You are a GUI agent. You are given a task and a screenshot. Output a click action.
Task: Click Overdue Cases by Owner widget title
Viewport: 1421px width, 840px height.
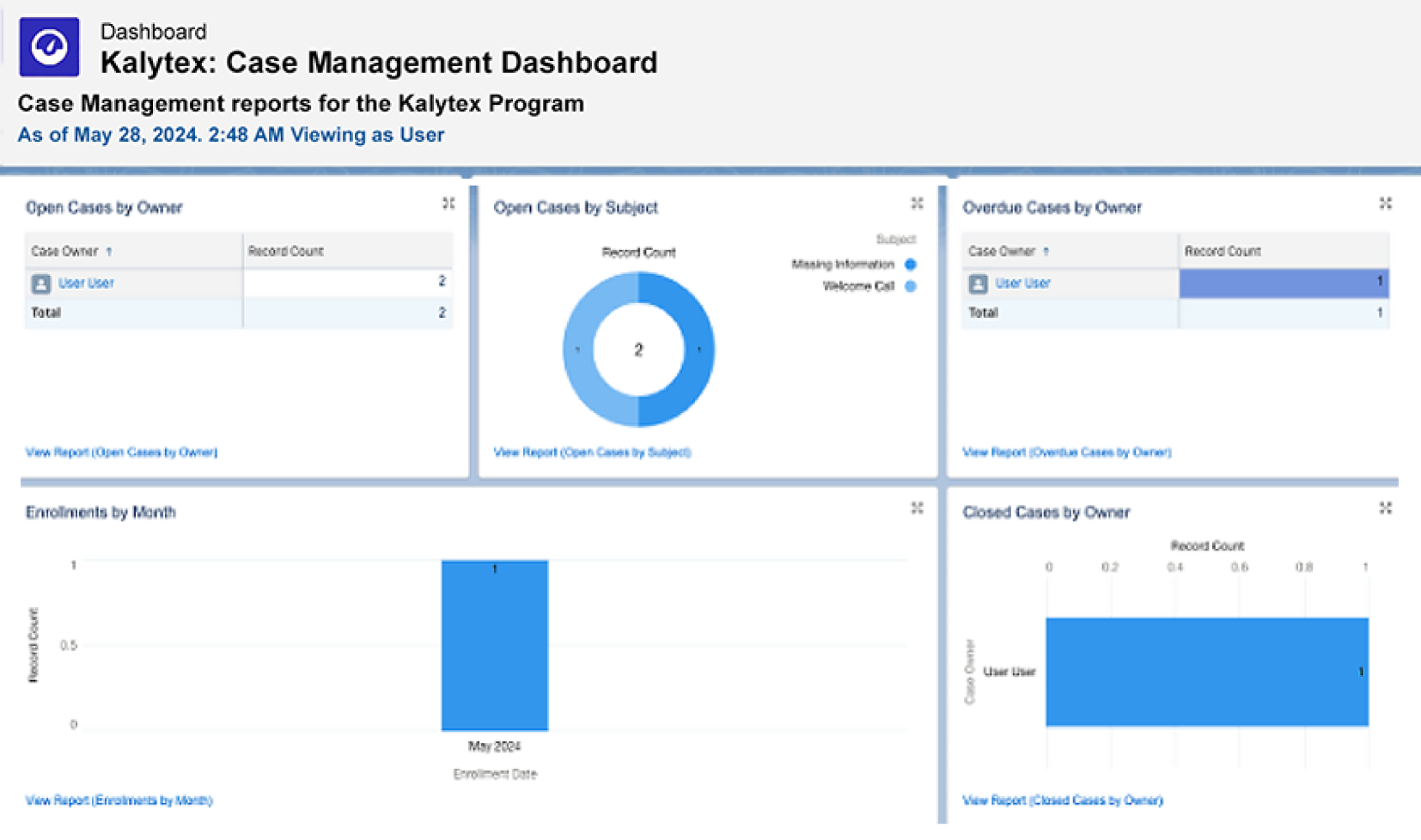[1052, 208]
